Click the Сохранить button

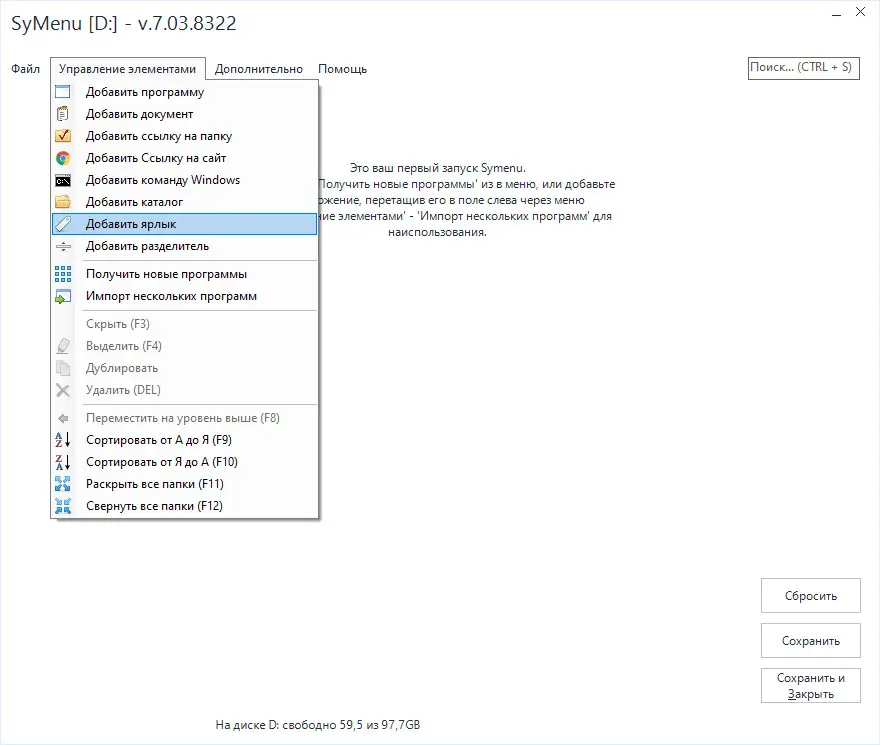tap(810, 641)
